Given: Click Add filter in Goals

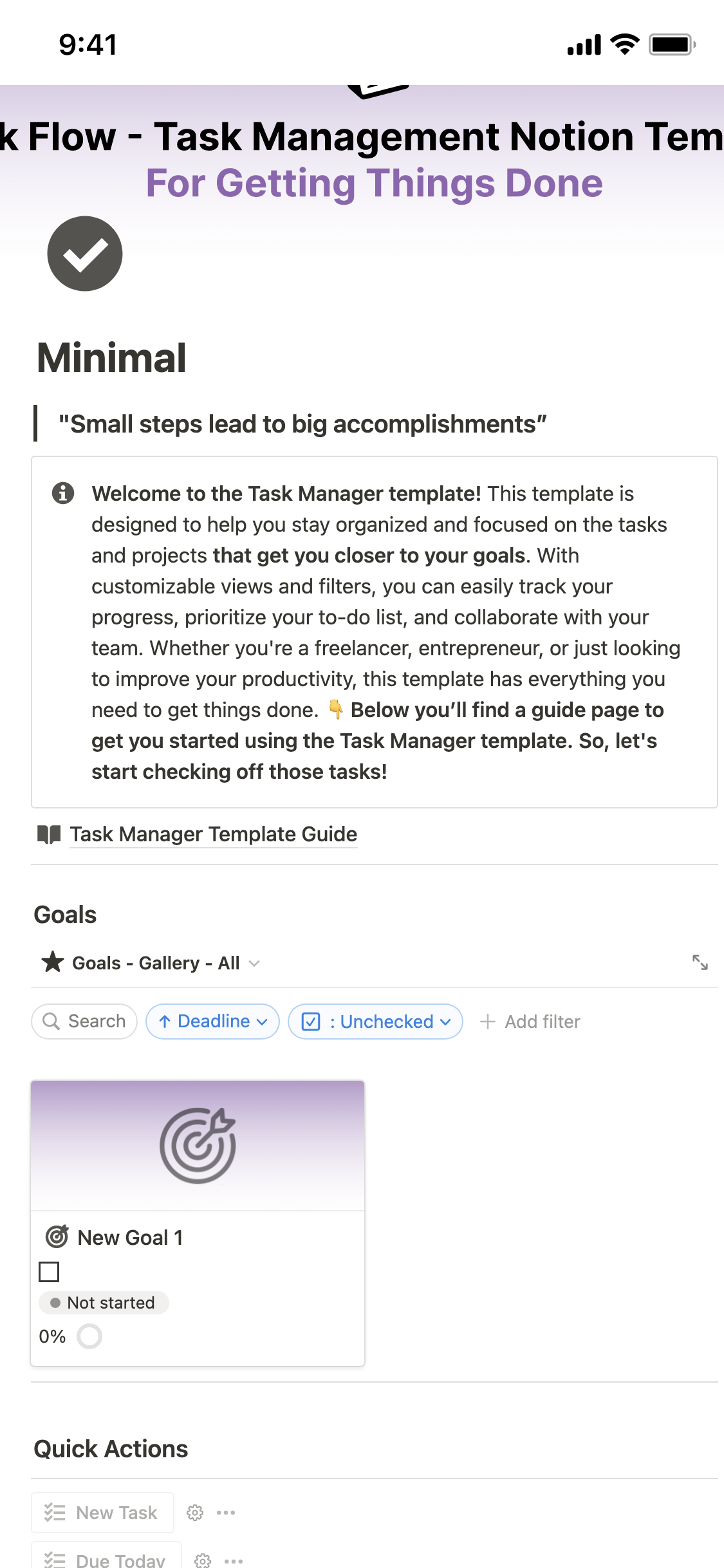Looking at the screenshot, I should tap(530, 1022).
